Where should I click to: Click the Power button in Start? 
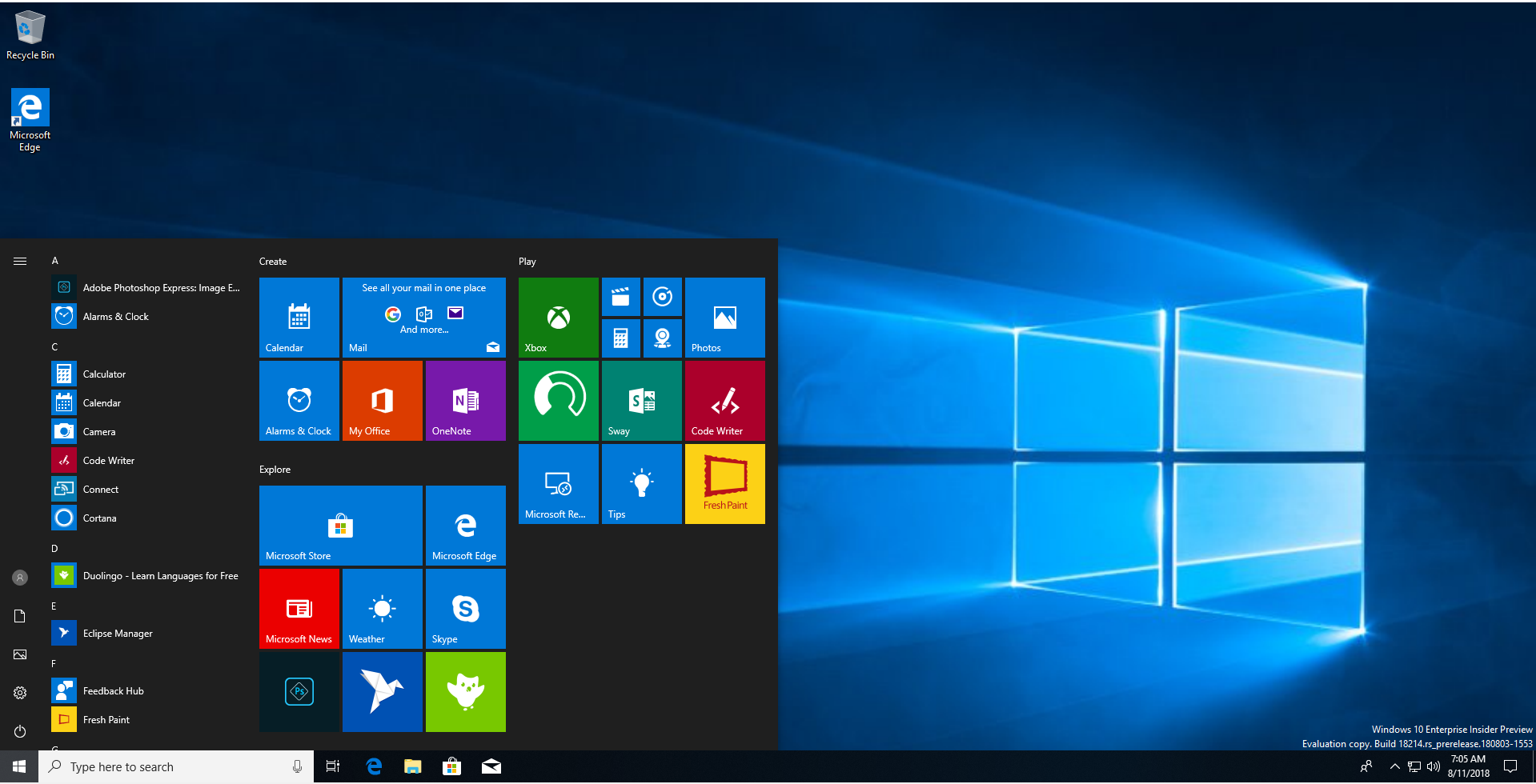pyautogui.click(x=20, y=731)
